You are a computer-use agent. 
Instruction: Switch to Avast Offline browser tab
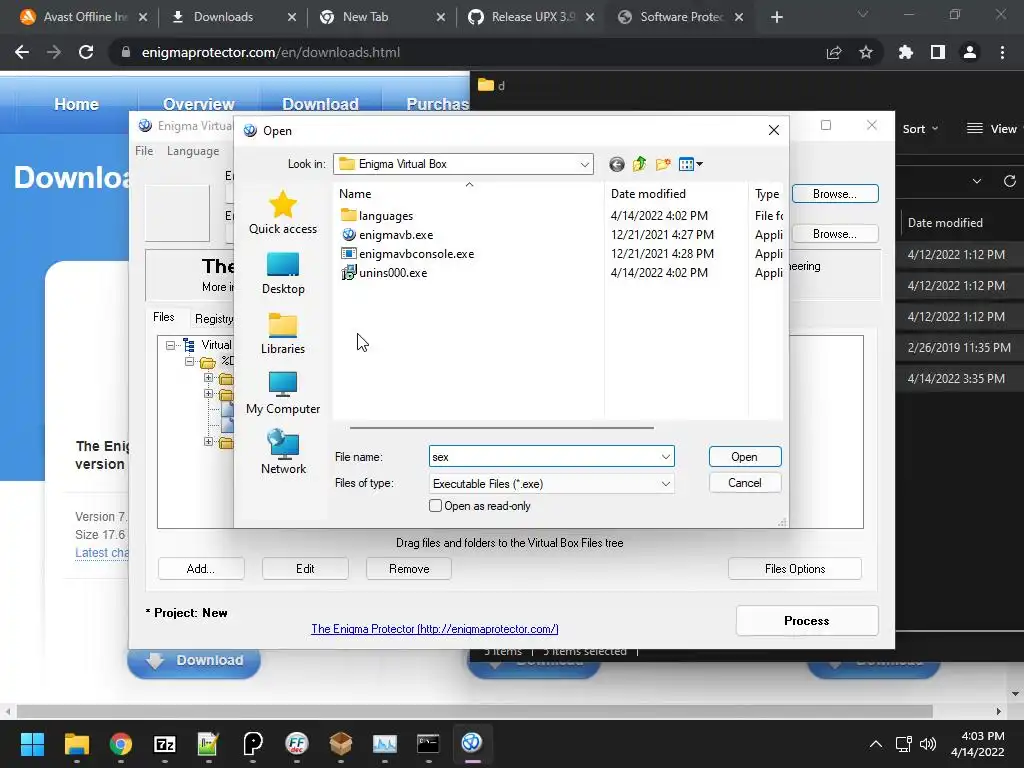tap(82, 17)
